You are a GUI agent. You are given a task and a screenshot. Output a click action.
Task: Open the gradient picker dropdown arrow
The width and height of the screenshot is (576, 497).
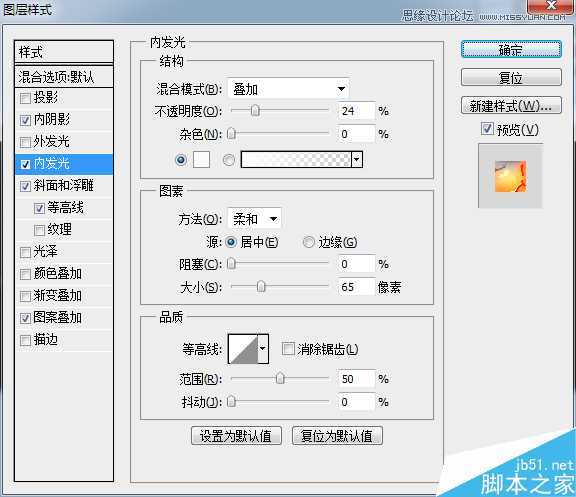click(x=357, y=159)
